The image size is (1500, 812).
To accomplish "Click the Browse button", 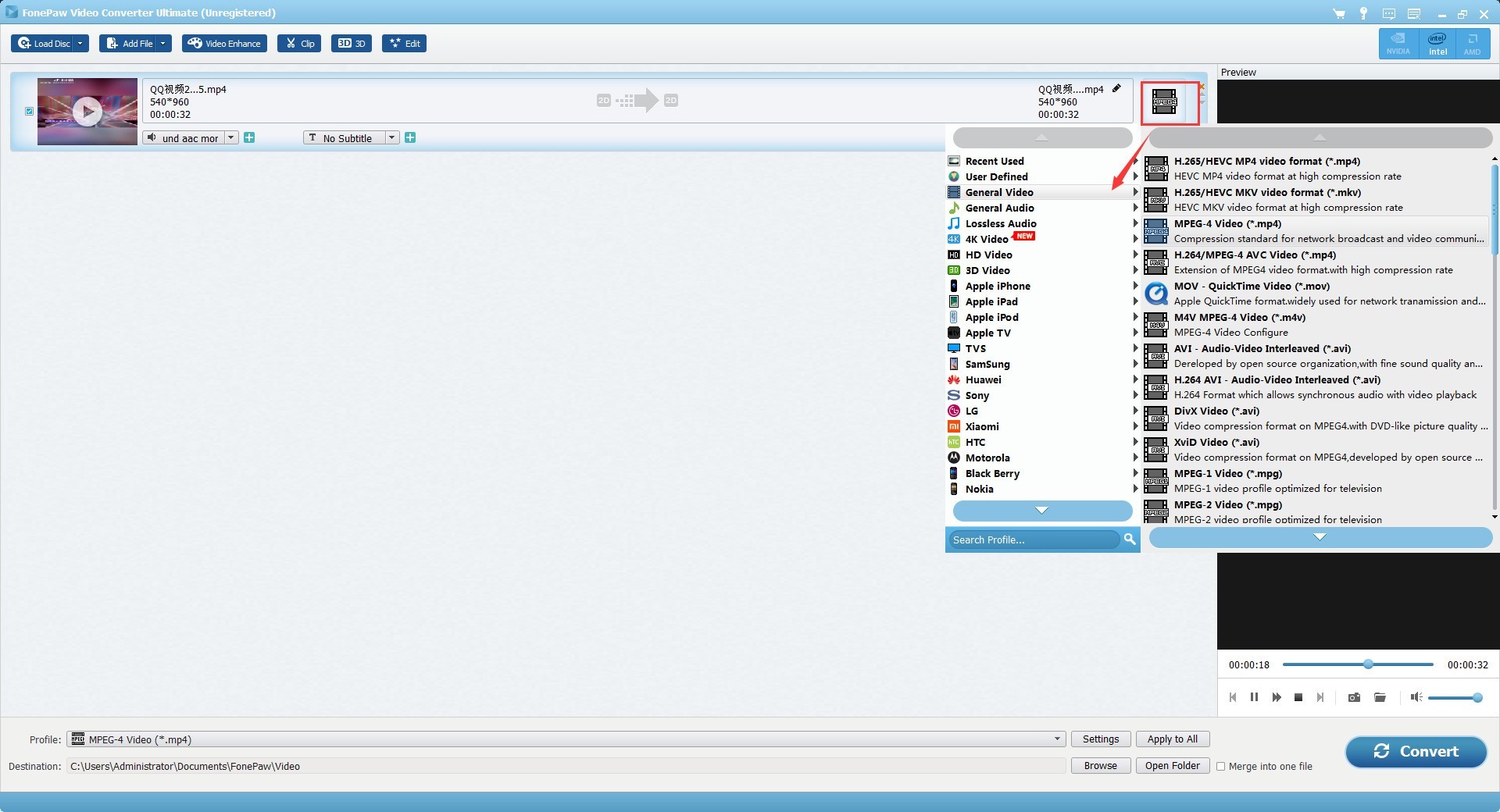I will coord(1101,766).
